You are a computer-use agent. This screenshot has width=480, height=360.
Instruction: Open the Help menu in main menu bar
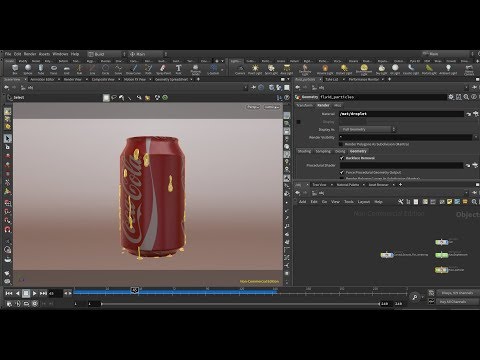(75, 54)
